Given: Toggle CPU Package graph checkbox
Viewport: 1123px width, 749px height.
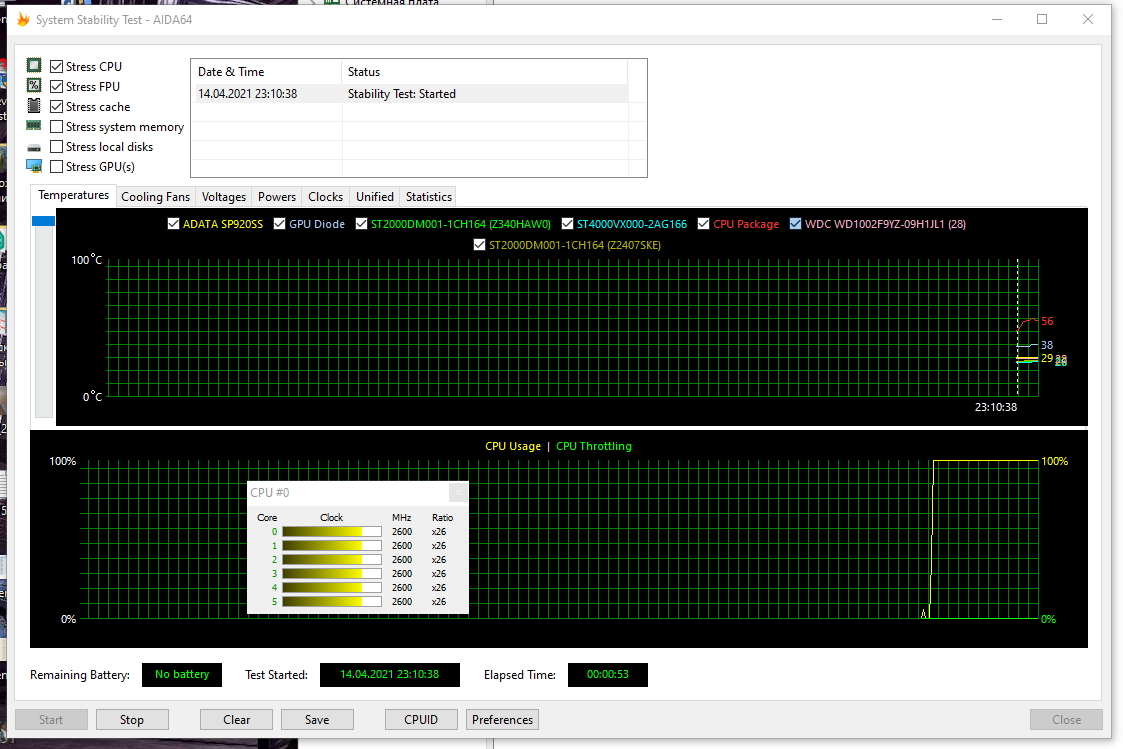Looking at the screenshot, I should click(x=703, y=224).
